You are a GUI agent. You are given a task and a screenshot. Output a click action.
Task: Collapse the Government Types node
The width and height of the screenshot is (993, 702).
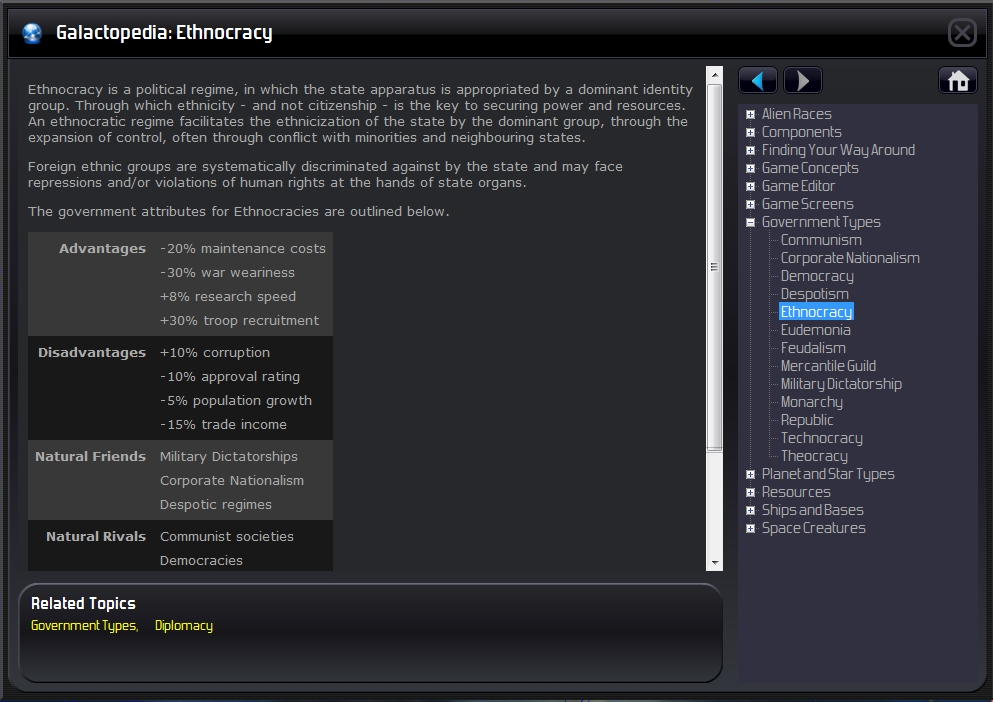[750, 222]
